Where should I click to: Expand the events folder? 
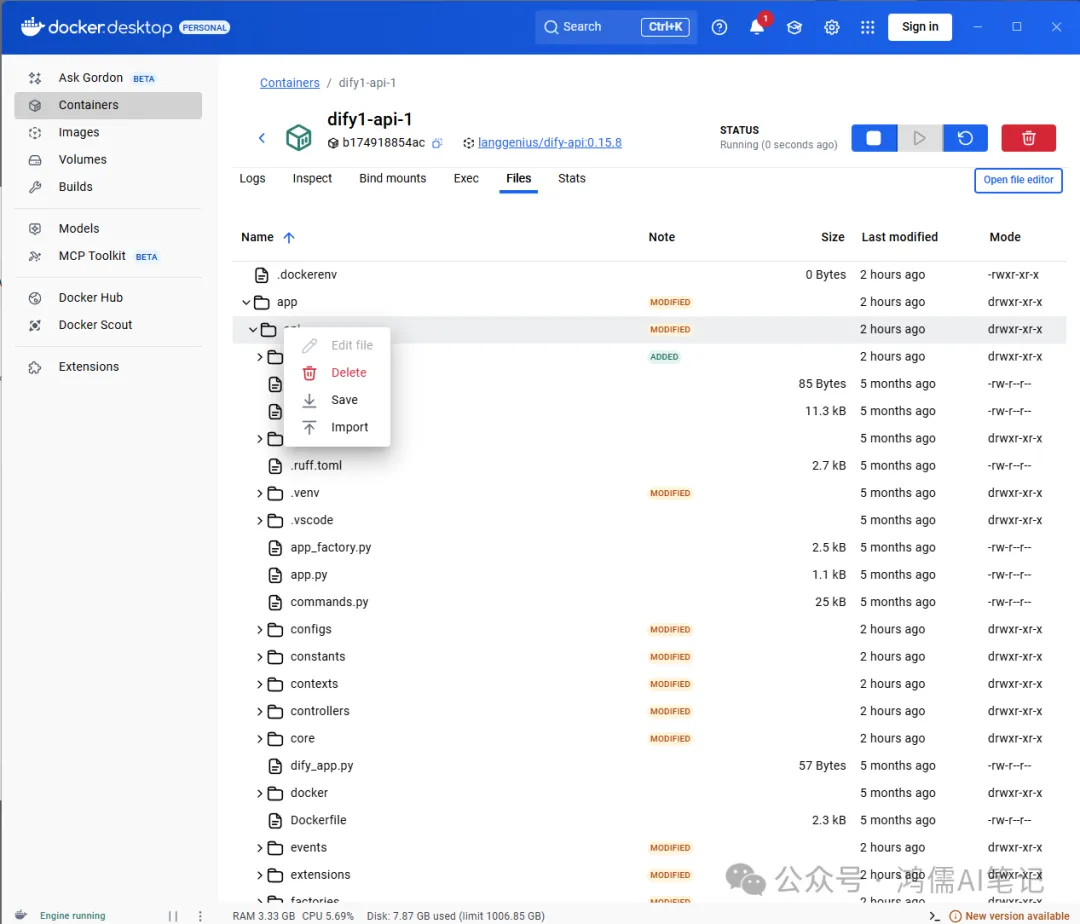click(x=260, y=848)
